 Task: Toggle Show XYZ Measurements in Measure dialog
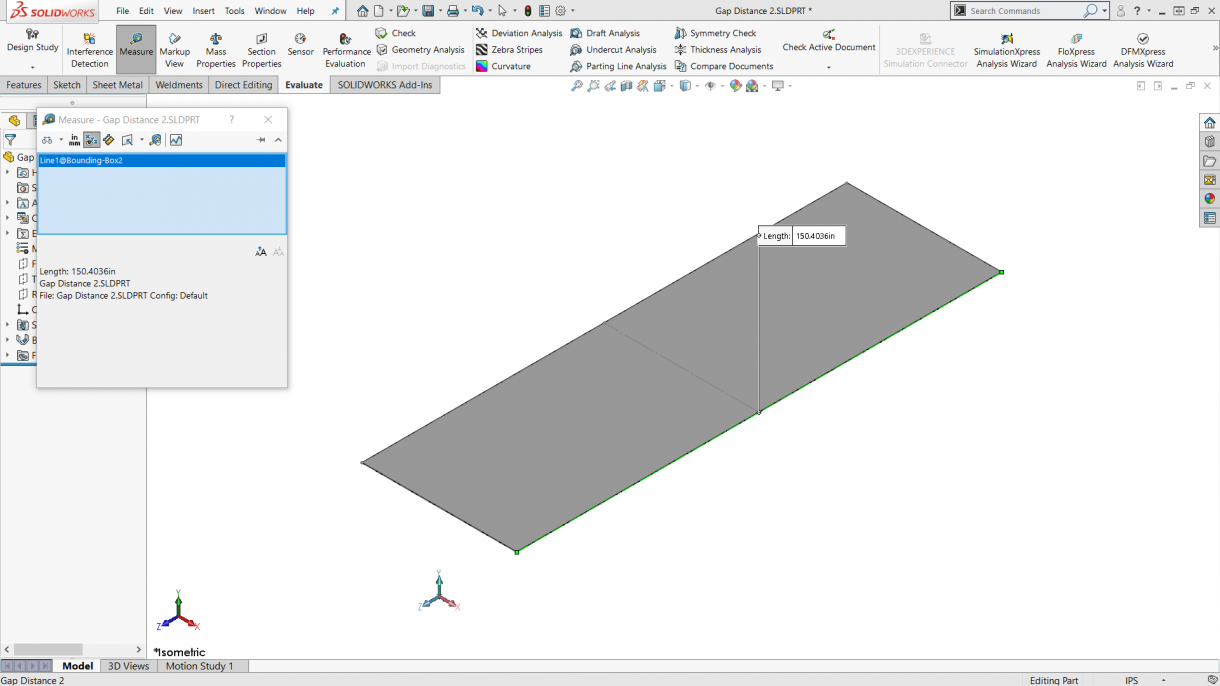click(91, 140)
